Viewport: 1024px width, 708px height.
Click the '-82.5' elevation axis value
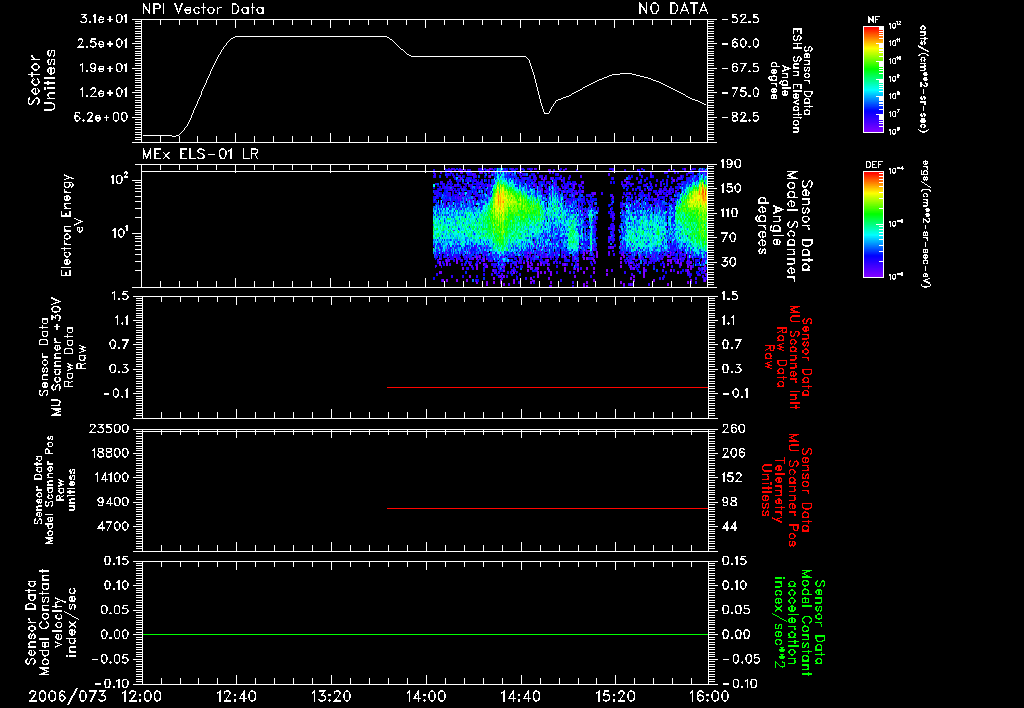742,118
